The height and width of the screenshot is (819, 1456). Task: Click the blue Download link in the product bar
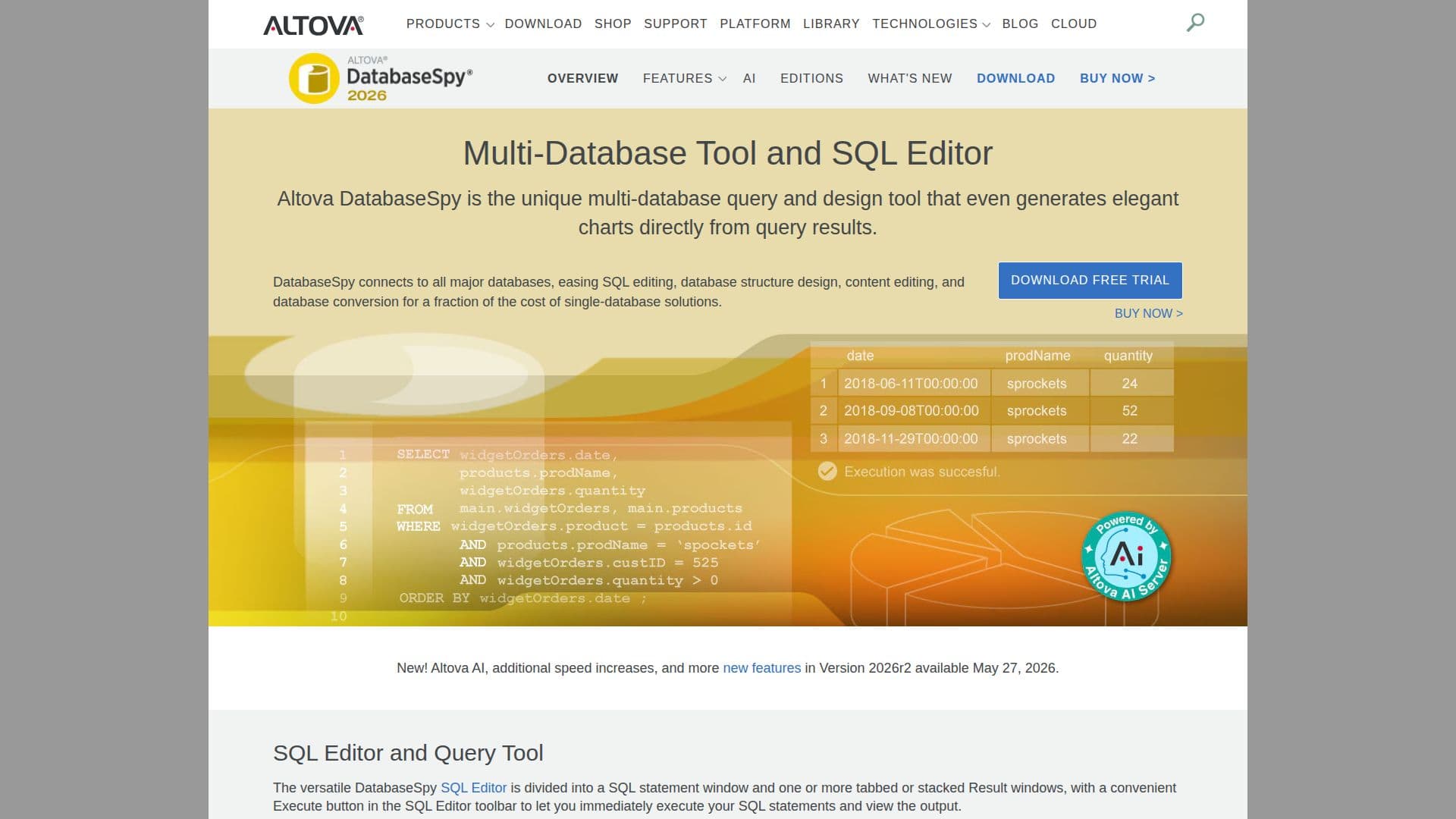click(x=1015, y=79)
